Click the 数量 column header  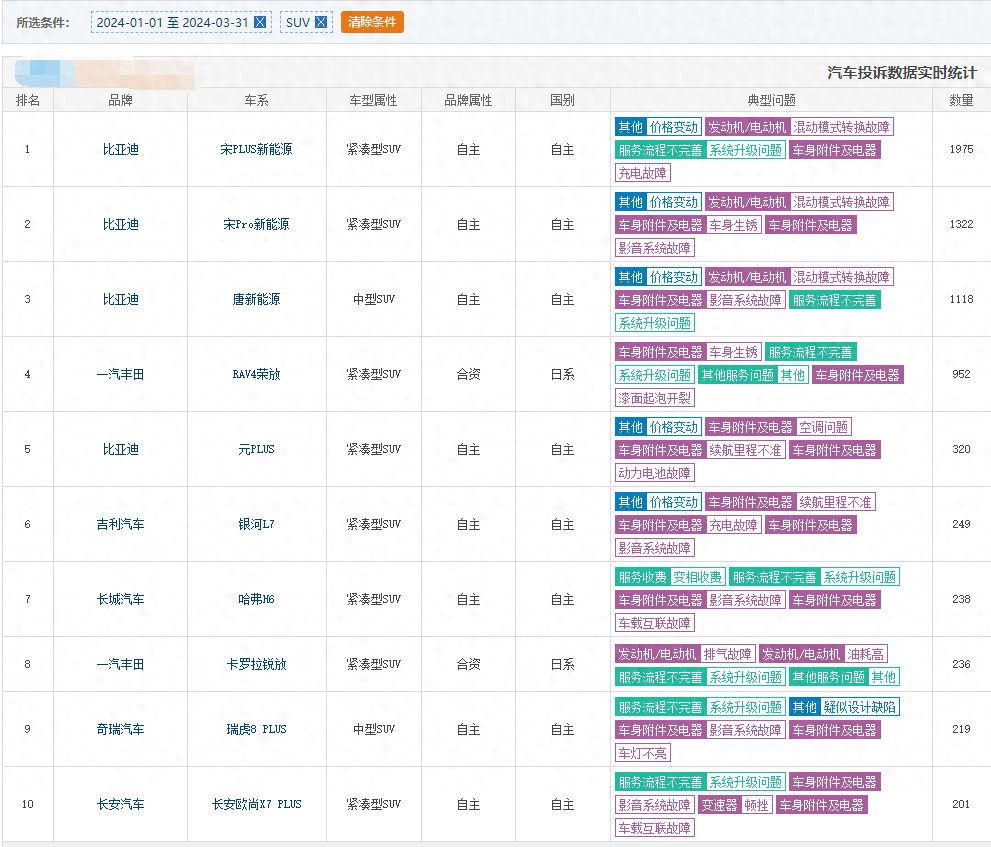[961, 100]
